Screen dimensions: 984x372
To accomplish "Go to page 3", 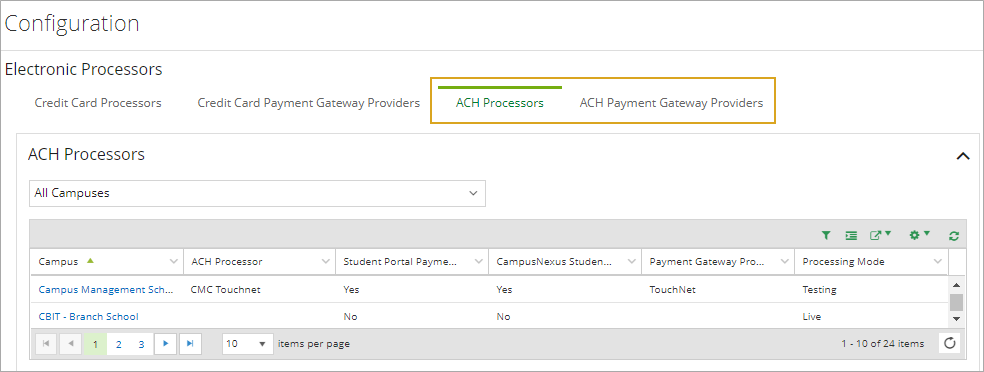I will pyautogui.click(x=141, y=344).
